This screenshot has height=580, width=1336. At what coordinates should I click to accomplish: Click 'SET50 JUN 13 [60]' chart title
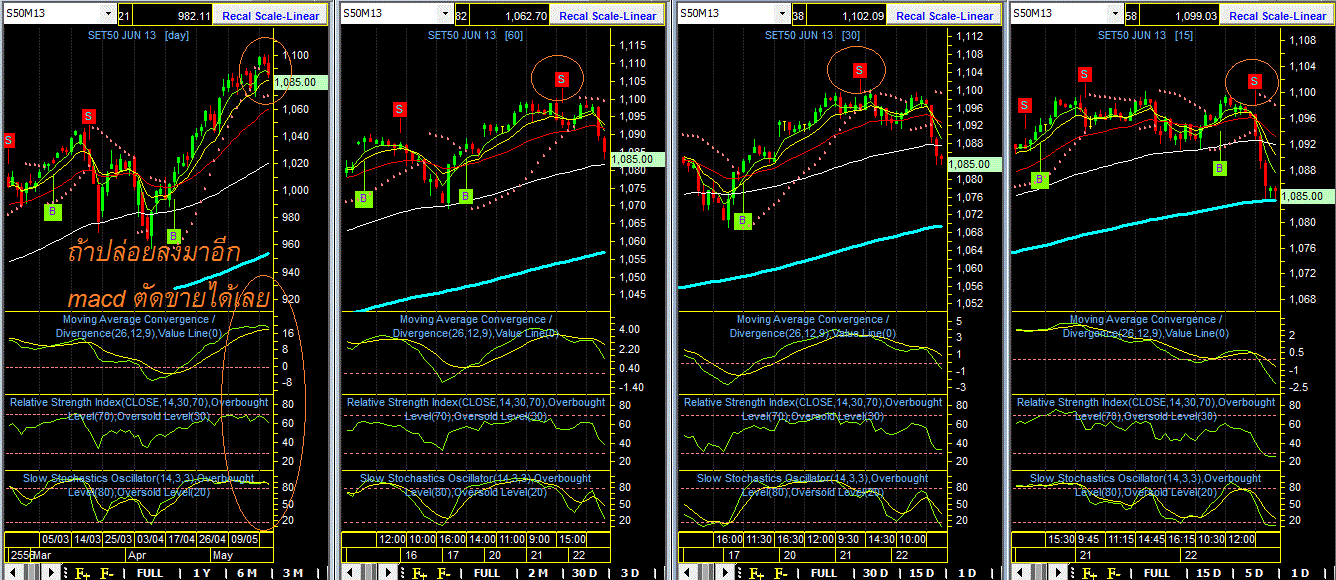476,35
